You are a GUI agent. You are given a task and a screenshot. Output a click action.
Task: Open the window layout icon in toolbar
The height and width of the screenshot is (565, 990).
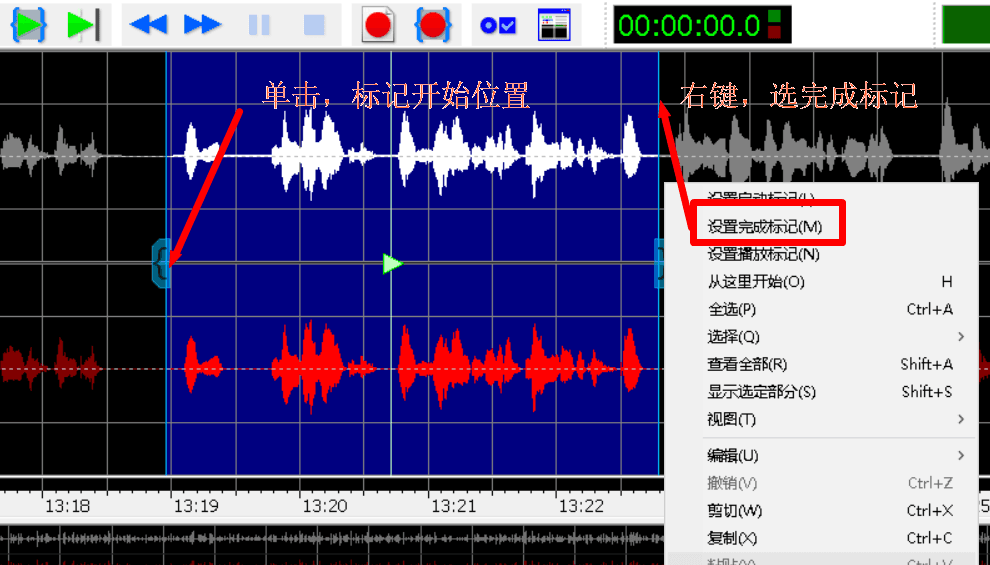click(553, 25)
